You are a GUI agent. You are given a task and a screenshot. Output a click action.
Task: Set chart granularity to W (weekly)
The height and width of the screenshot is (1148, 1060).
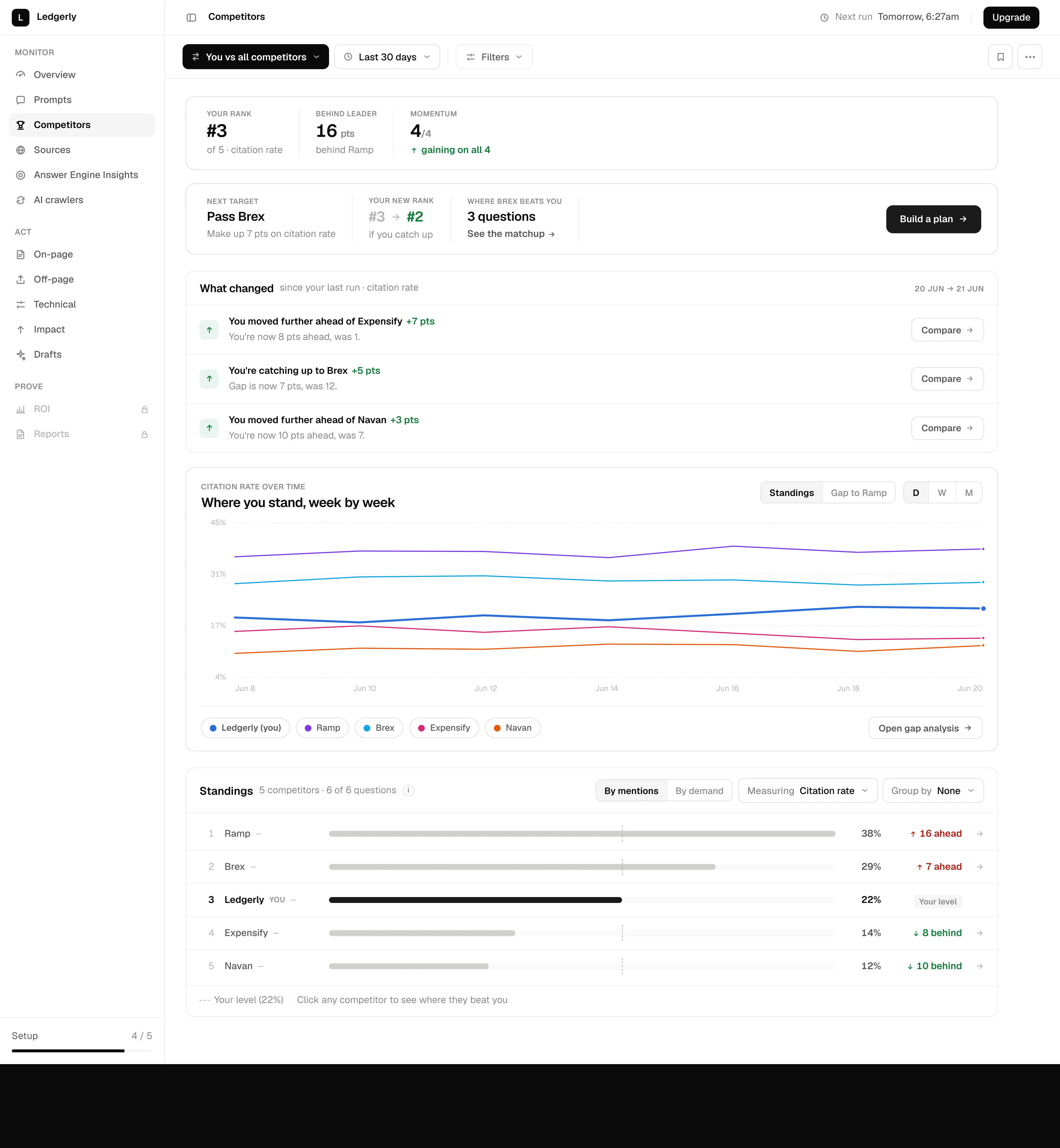[x=942, y=492]
